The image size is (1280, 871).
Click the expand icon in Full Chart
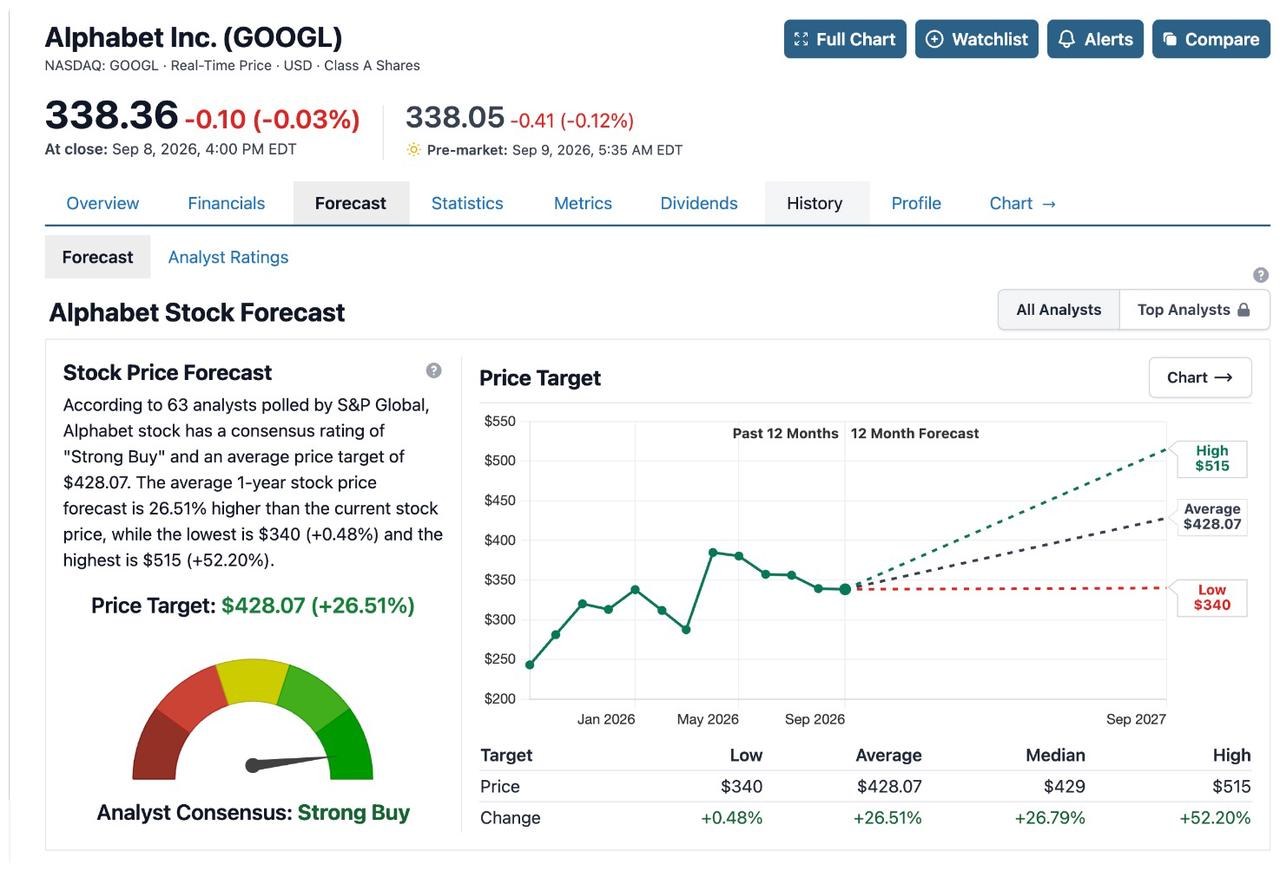[x=800, y=39]
